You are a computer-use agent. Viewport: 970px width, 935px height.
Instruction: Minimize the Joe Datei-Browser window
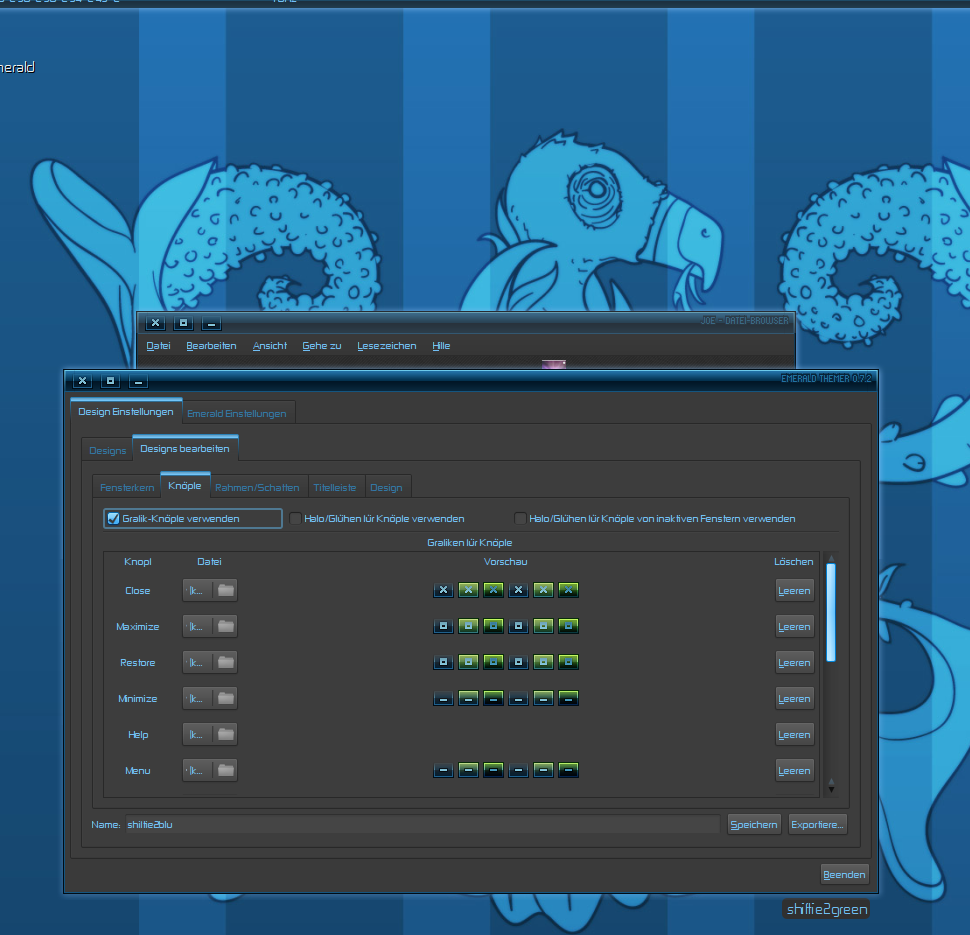(x=211, y=323)
